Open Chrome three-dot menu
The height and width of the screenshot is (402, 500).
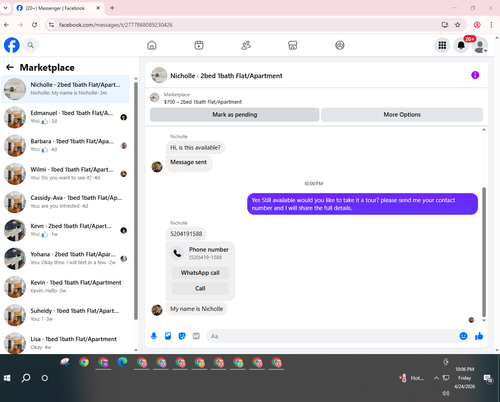click(491, 25)
